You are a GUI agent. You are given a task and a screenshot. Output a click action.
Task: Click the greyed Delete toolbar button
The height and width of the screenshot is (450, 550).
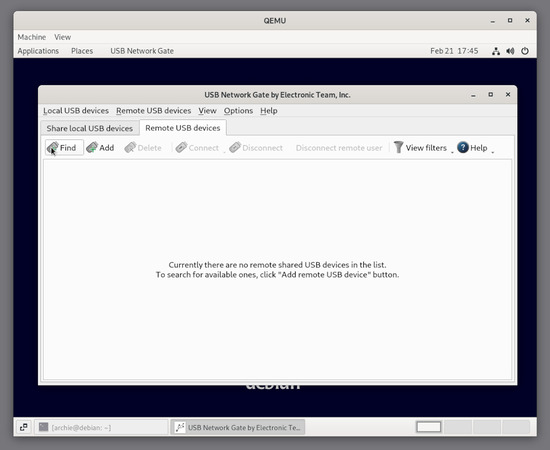tap(143, 148)
